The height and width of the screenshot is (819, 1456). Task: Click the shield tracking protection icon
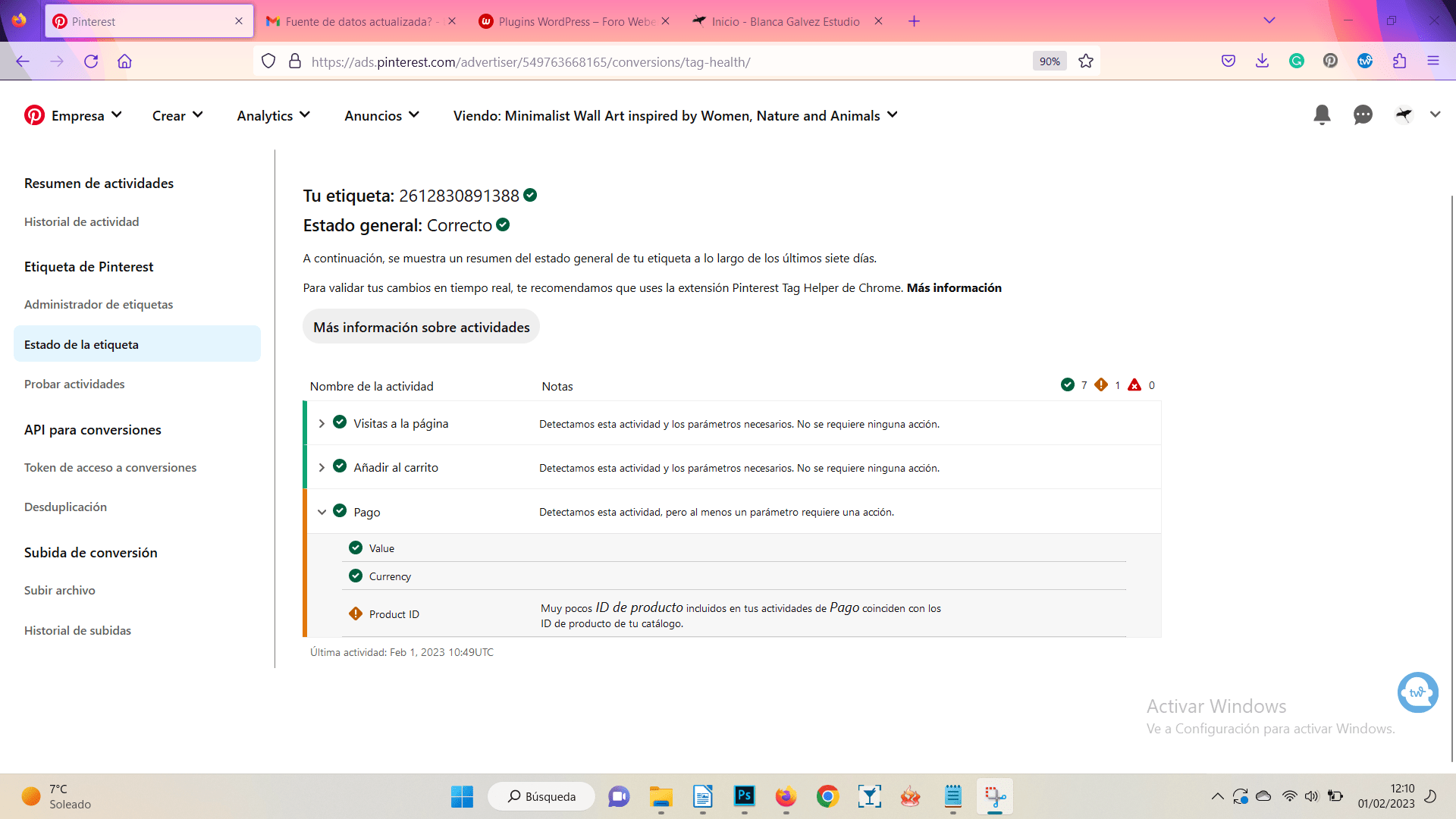(268, 61)
